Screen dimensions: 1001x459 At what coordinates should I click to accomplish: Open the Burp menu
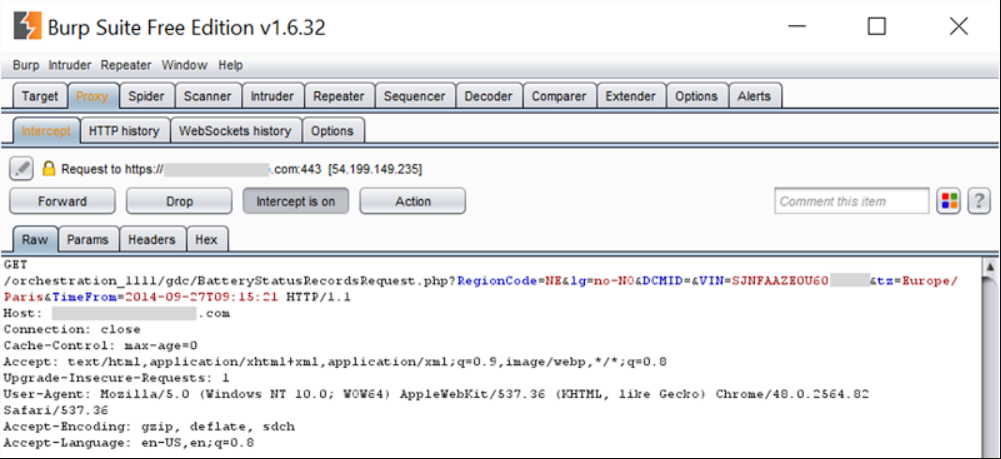tap(26, 65)
